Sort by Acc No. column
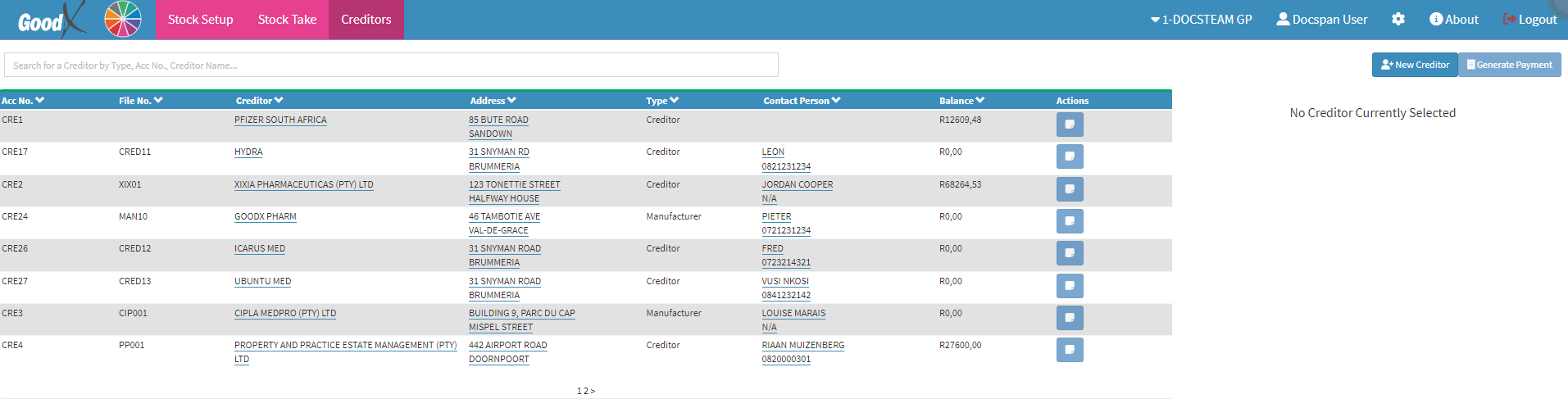Screen dimensions: 1568x399 tap(23, 101)
